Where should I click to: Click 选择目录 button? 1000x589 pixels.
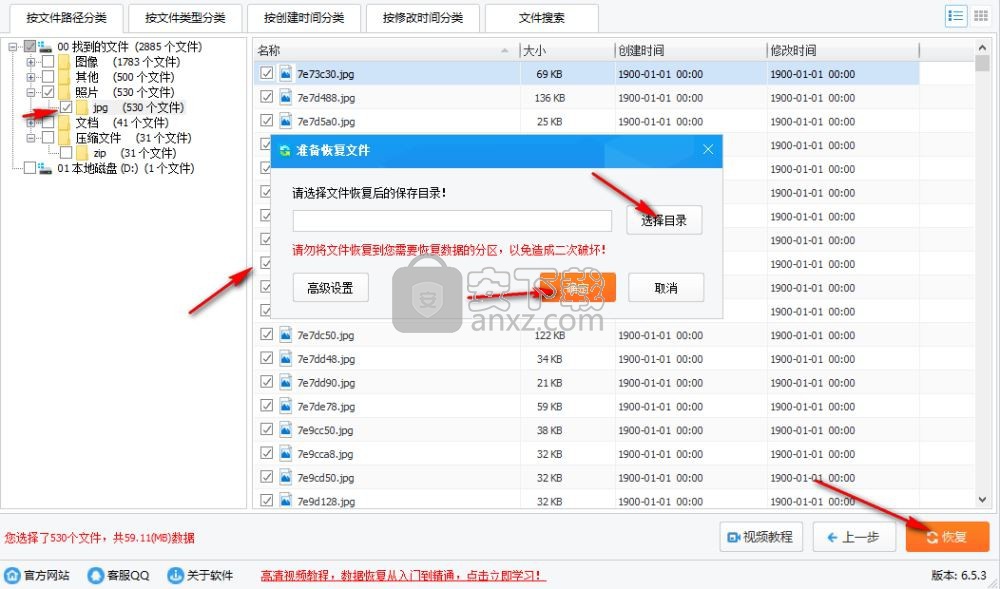pyautogui.click(x=664, y=221)
